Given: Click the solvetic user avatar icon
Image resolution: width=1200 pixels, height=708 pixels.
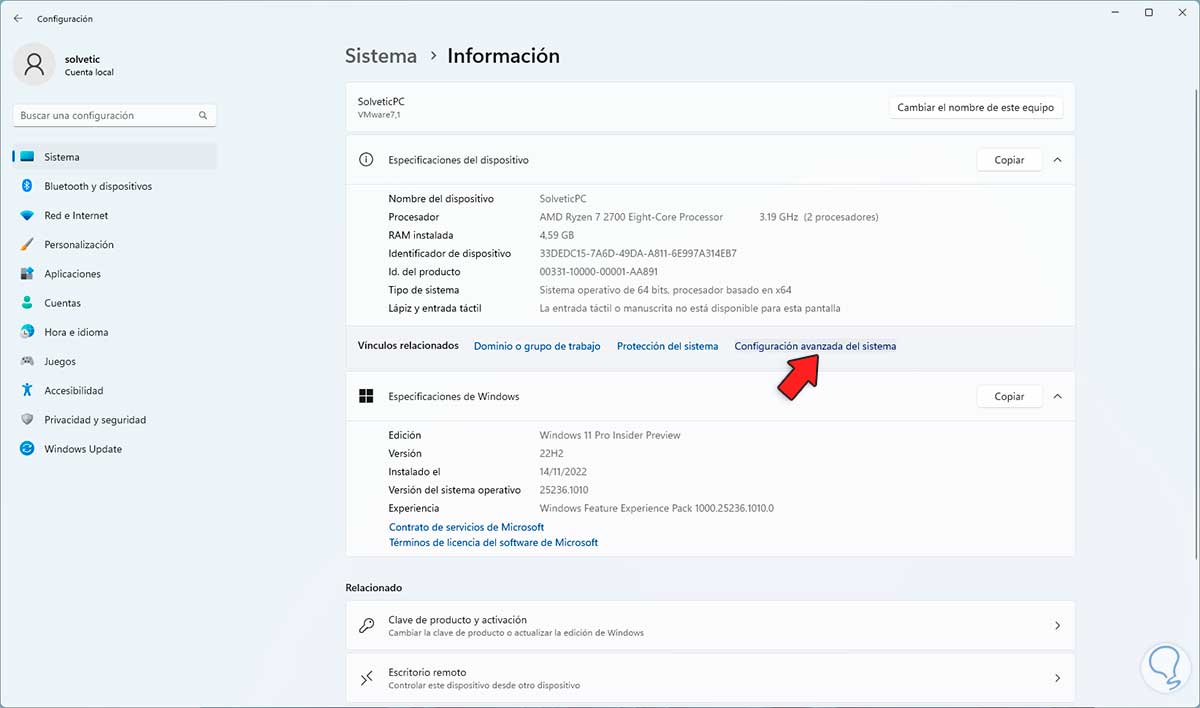Looking at the screenshot, I should pyautogui.click(x=34, y=64).
